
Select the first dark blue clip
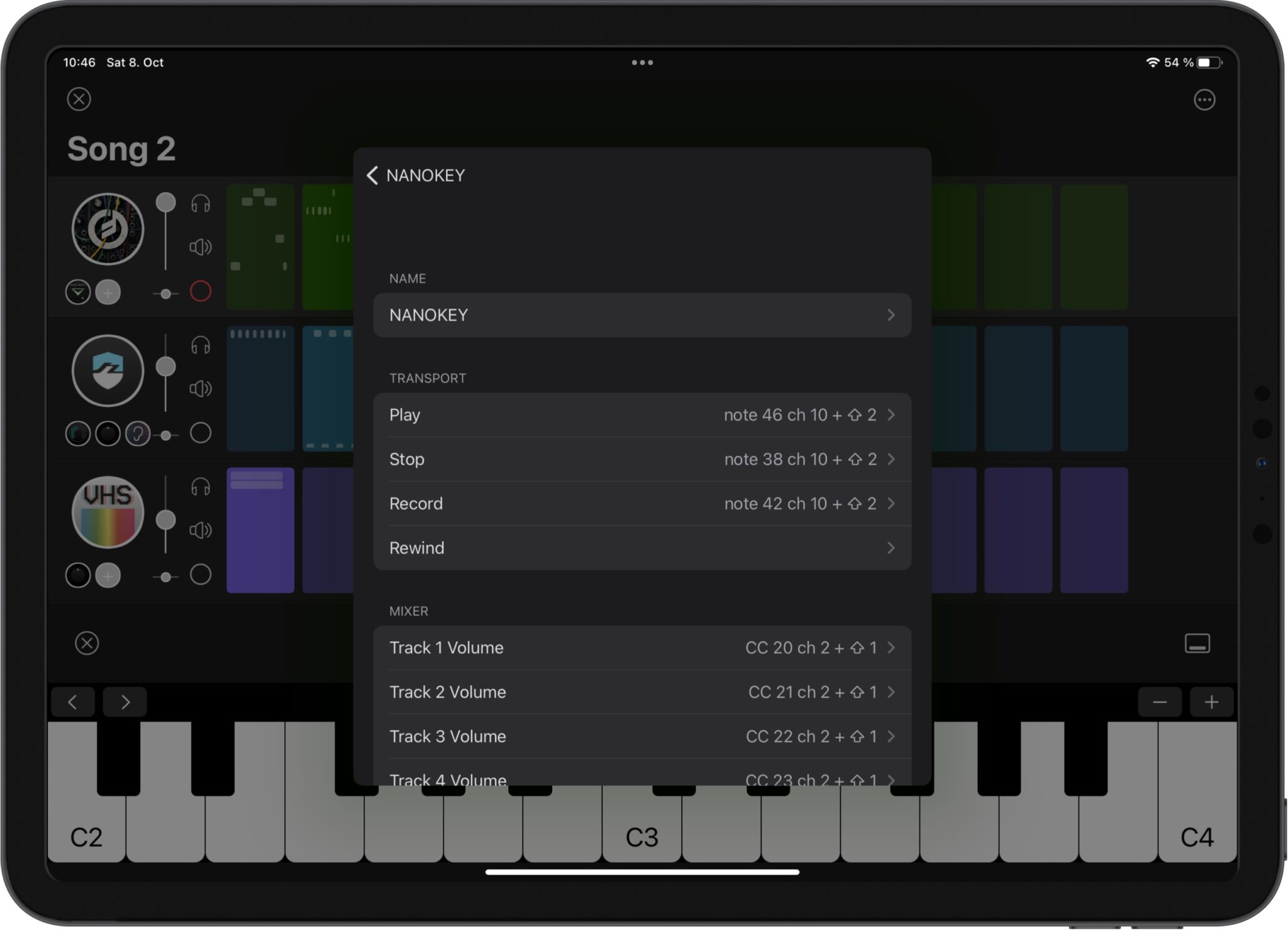(x=260, y=388)
